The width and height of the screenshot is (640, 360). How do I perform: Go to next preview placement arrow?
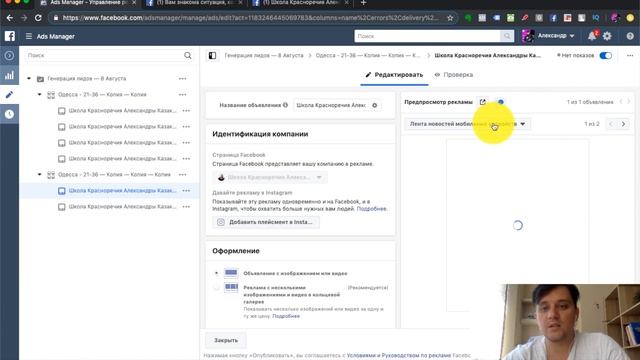(x=623, y=124)
